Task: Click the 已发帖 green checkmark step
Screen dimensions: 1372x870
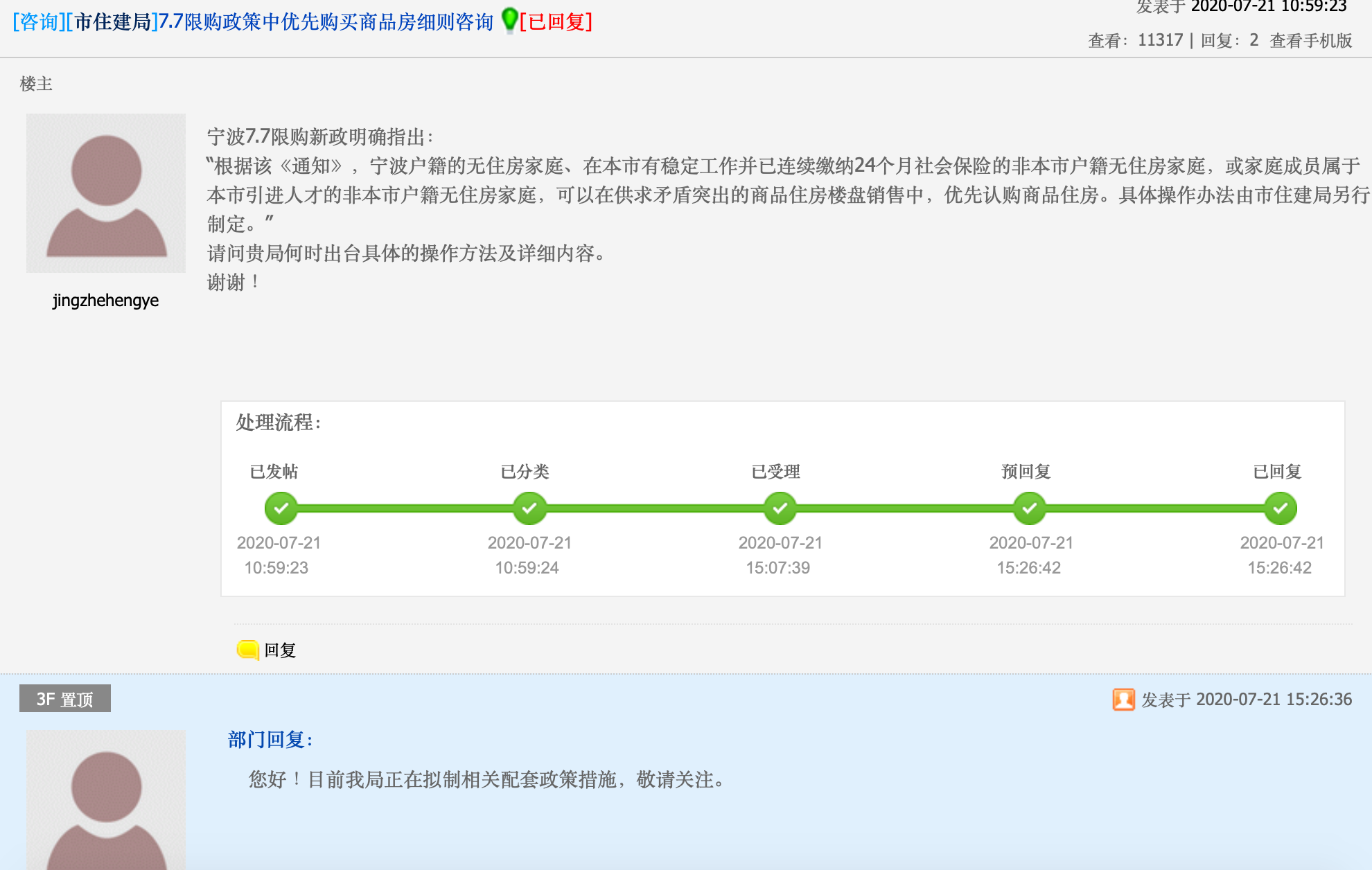Action: coord(281,508)
